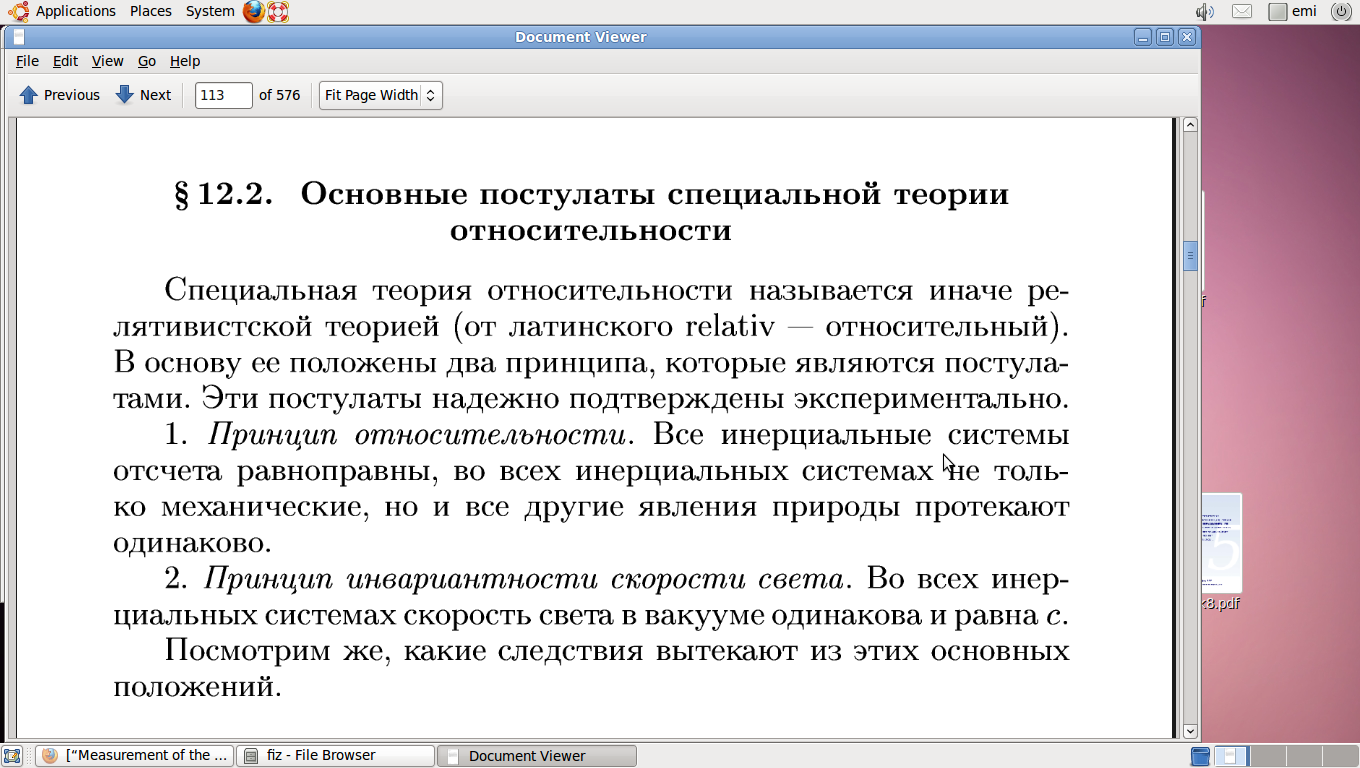Screen dimensions: 1360x768
Task: Open the Document Viewer window menu icon
Action: click(18, 37)
